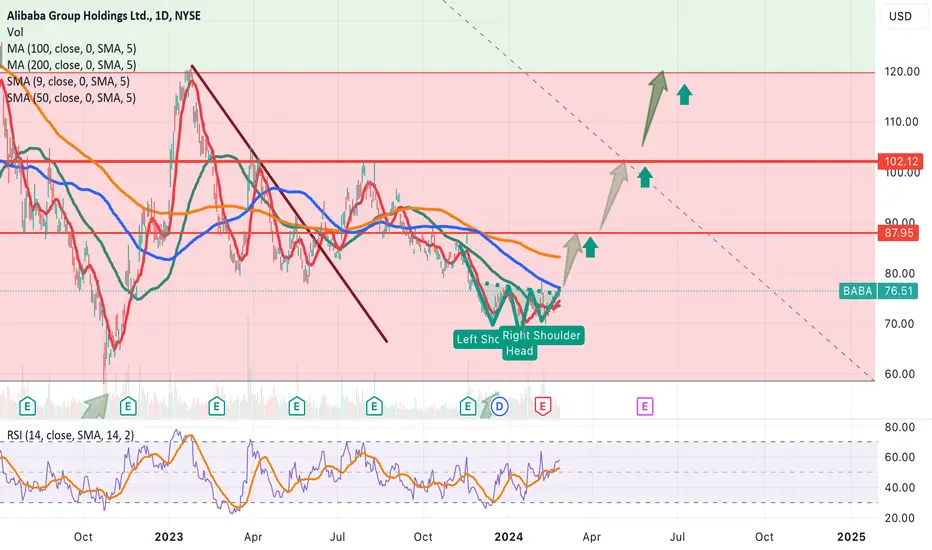Click the Left Shoulder pattern label
The image size is (932, 550).
point(476,339)
